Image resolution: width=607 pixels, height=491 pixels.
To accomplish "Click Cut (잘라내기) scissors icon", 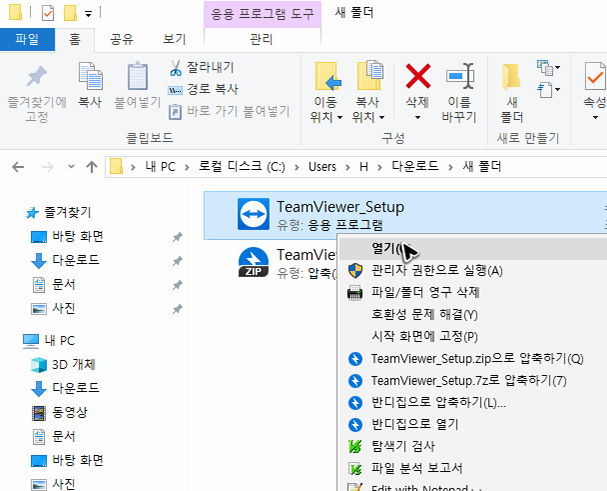I will 175,68.
